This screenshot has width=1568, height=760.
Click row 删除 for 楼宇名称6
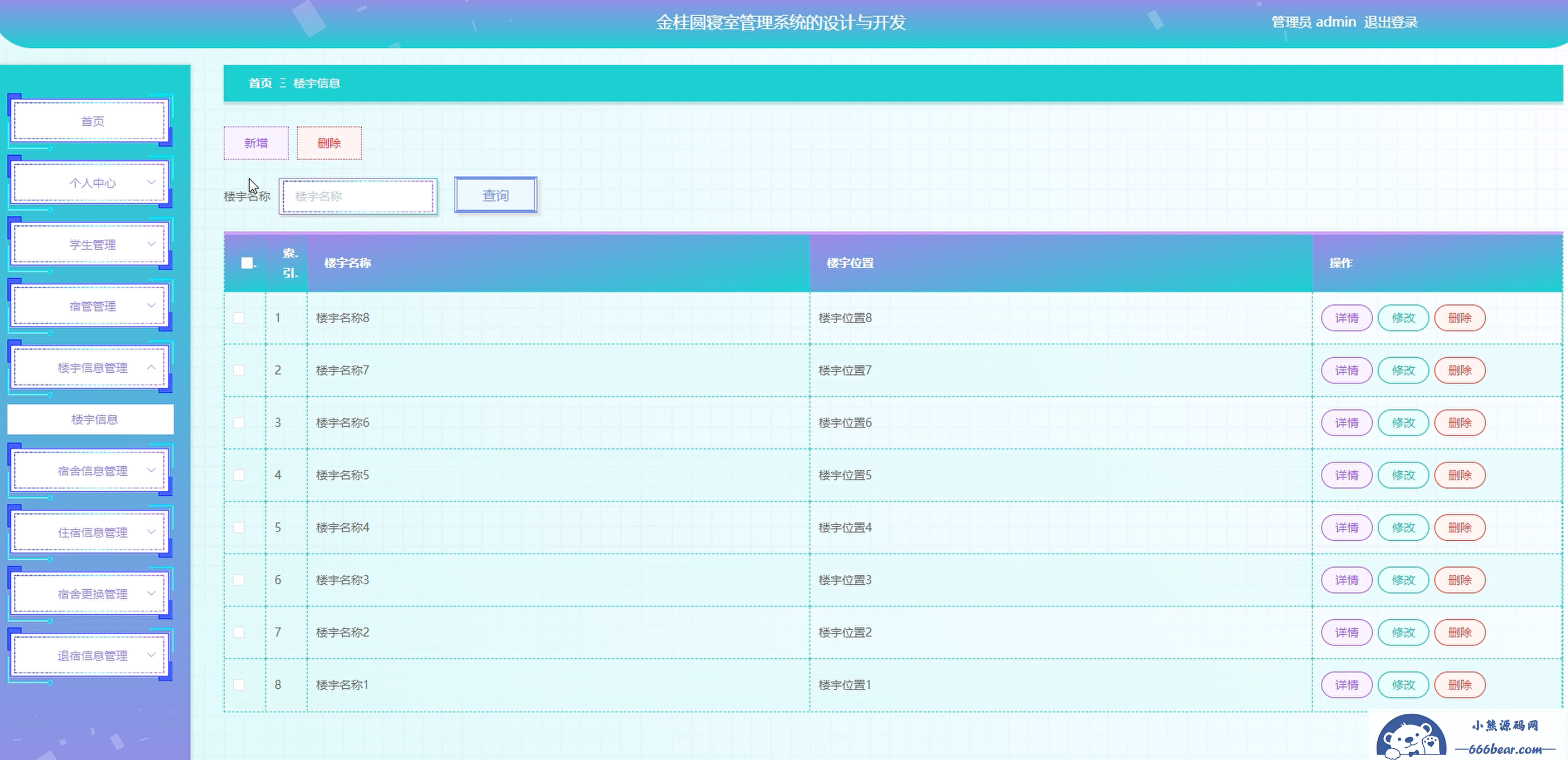point(1459,422)
